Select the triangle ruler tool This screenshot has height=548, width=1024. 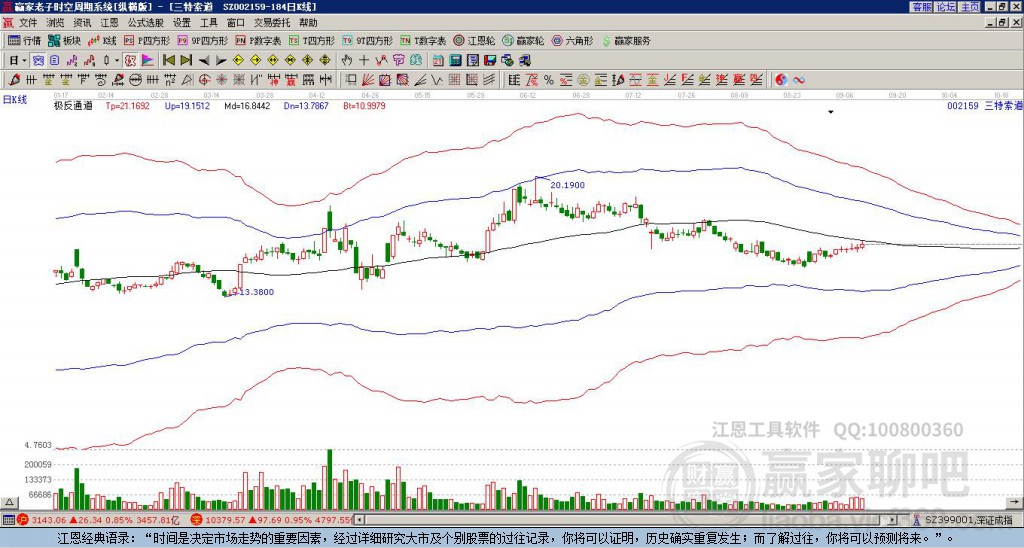pos(187,80)
